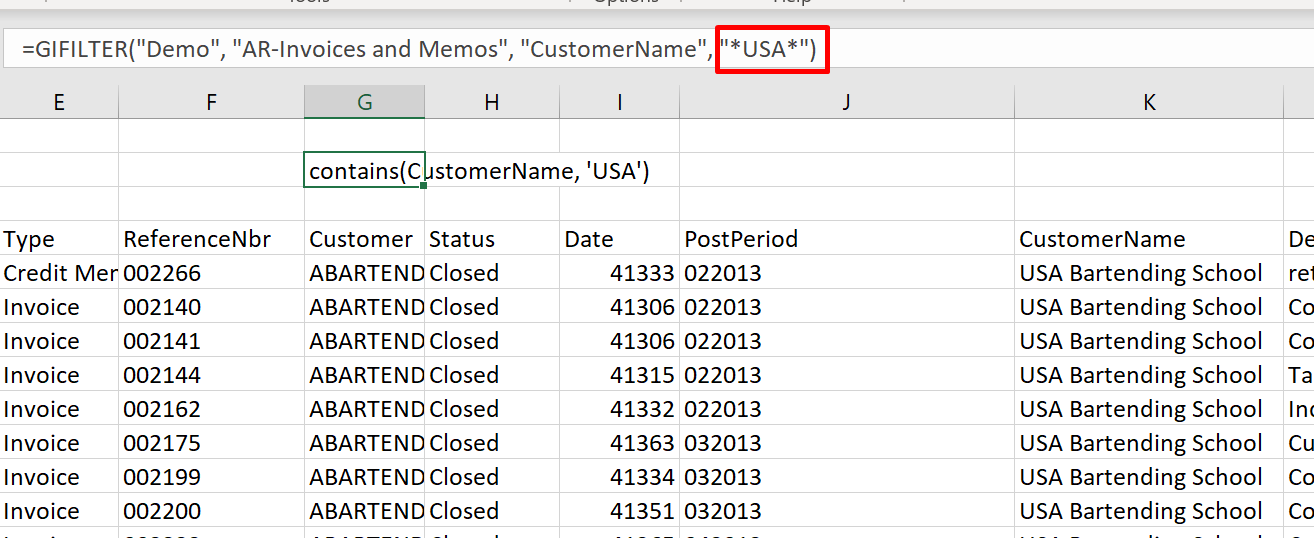
Task: Select column E header
Action: (x=59, y=102)
